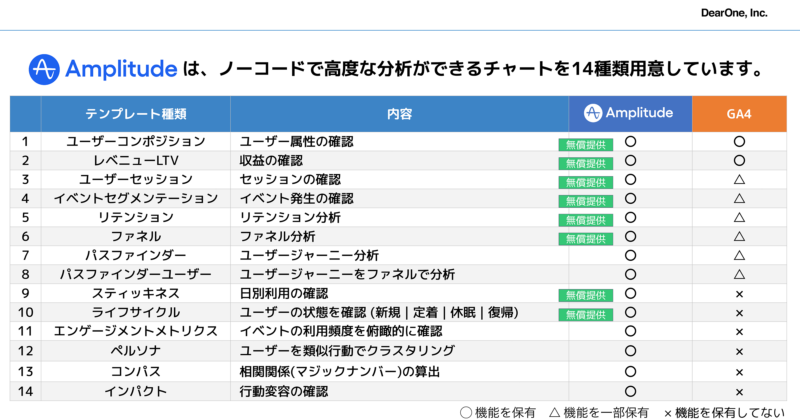Viewport: 800px width, 420px height.
Task: Click the GA4 triangle mark for リテンション row
Action: pos(739,217)
